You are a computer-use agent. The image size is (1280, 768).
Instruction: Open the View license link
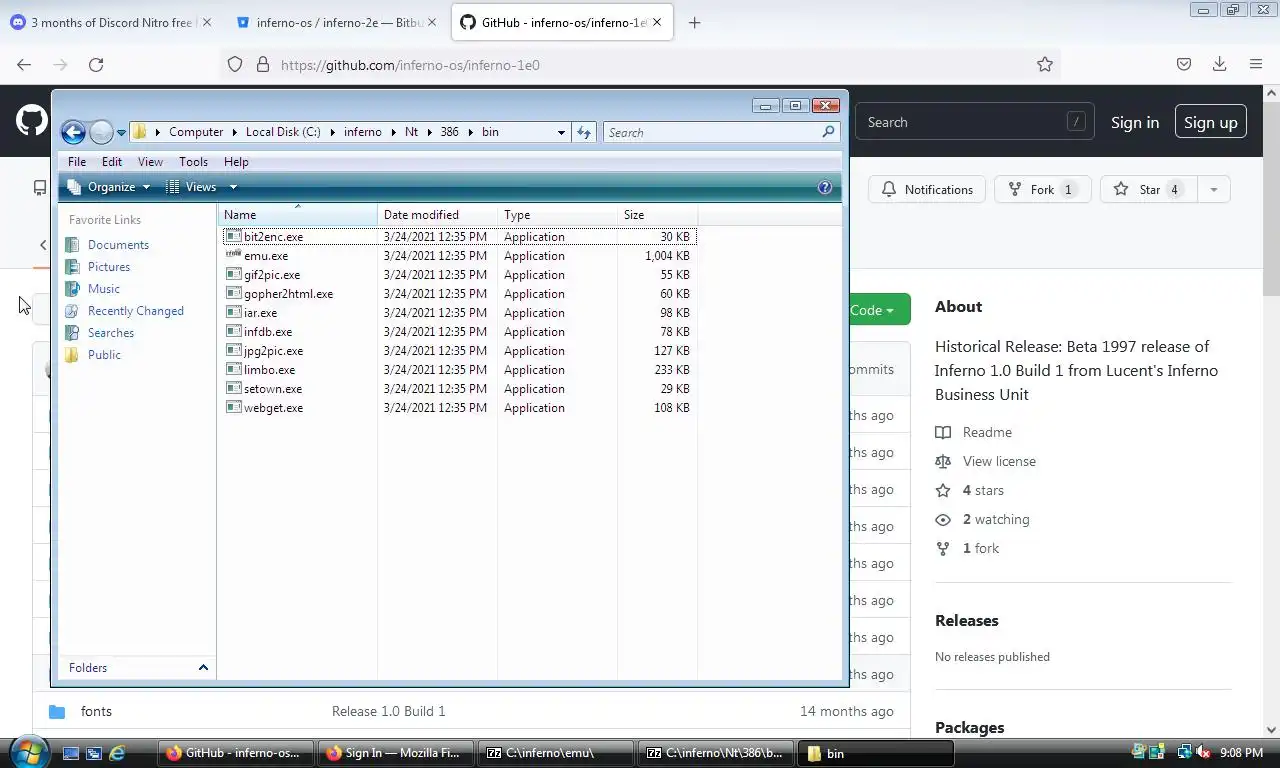999,461
